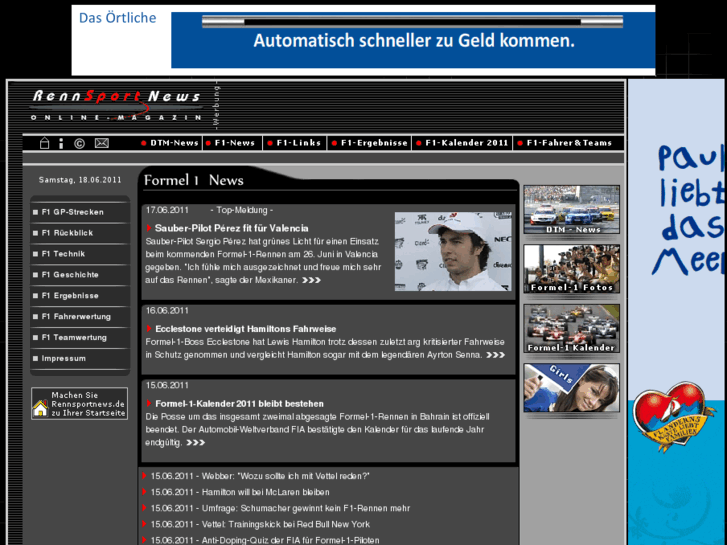Click the house icon in Startseite box
This screenshot has height=545, width=727.
[40, 408]
